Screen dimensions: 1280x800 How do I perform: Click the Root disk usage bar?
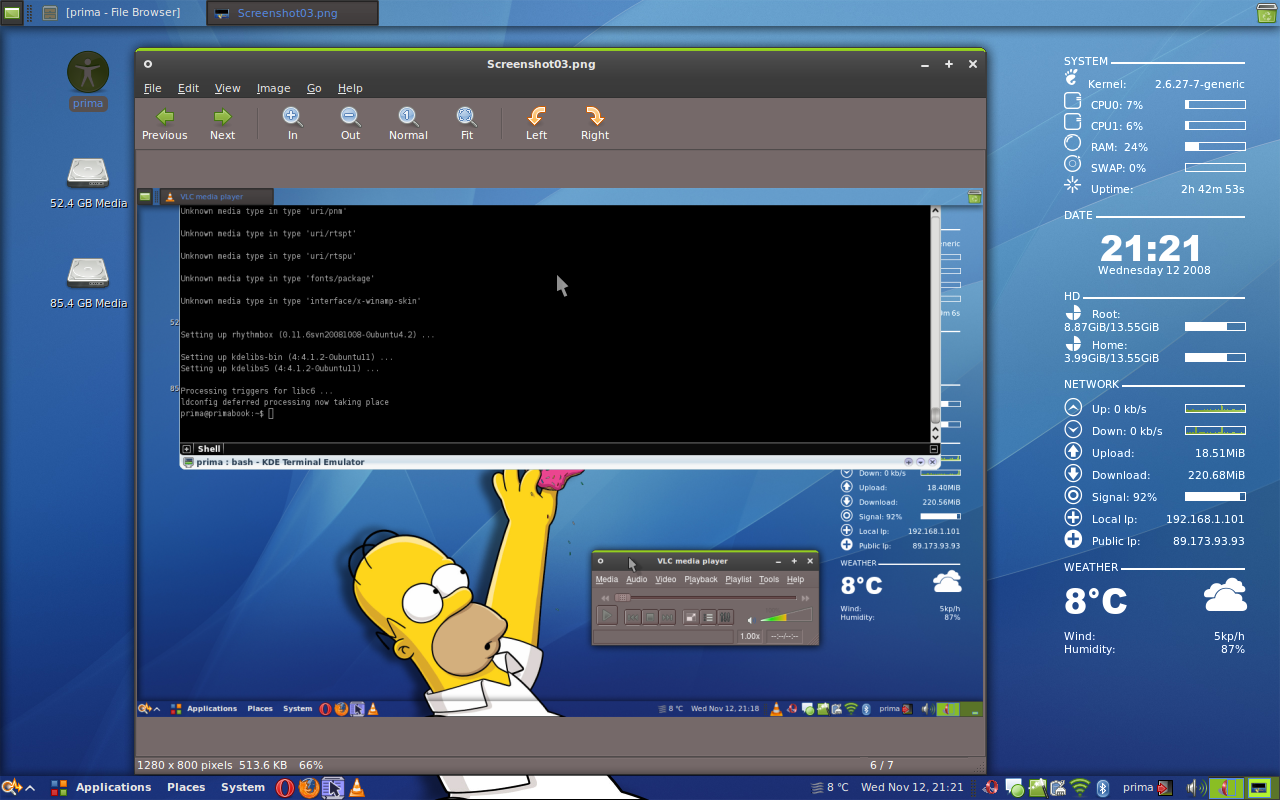point(1215,326)
